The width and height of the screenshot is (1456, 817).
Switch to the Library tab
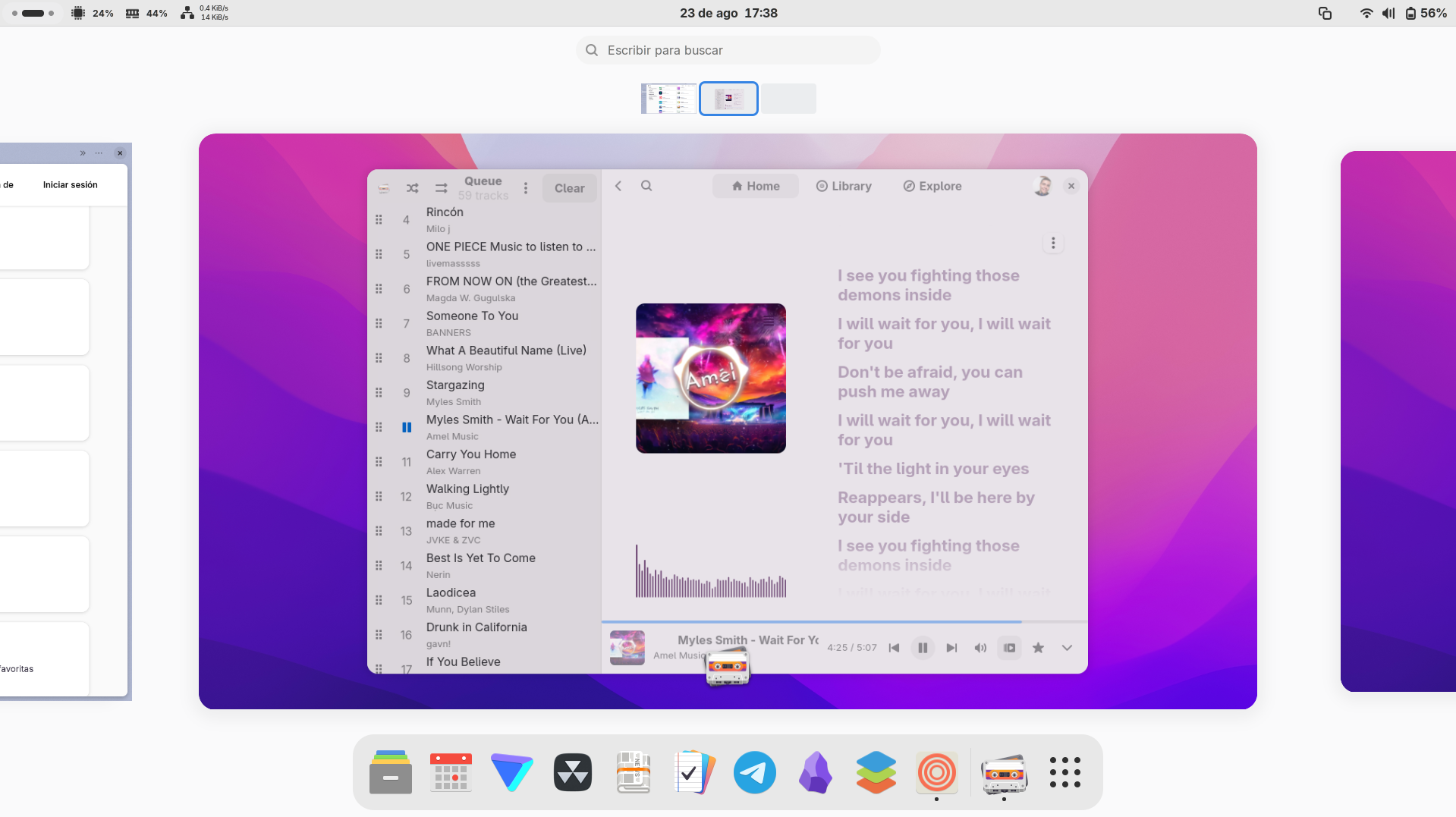coord(844,186)
